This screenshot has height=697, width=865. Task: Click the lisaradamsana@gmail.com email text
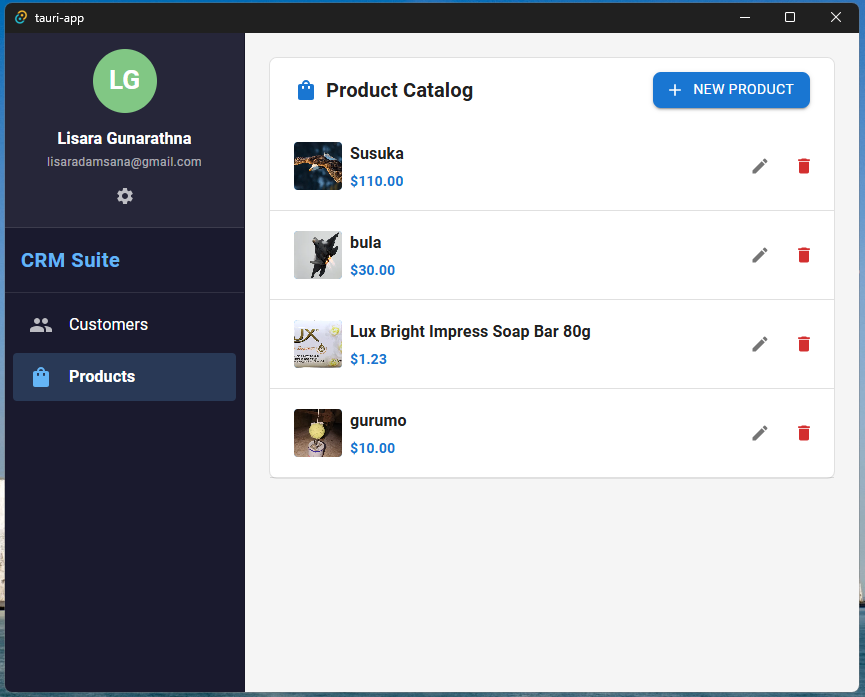(x=124, y=161)
